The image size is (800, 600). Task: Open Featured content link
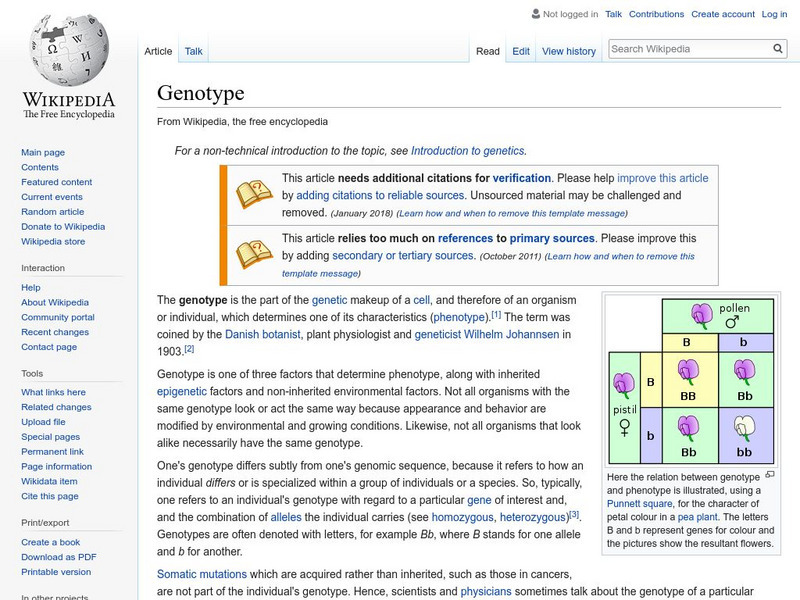coord(57,182)
